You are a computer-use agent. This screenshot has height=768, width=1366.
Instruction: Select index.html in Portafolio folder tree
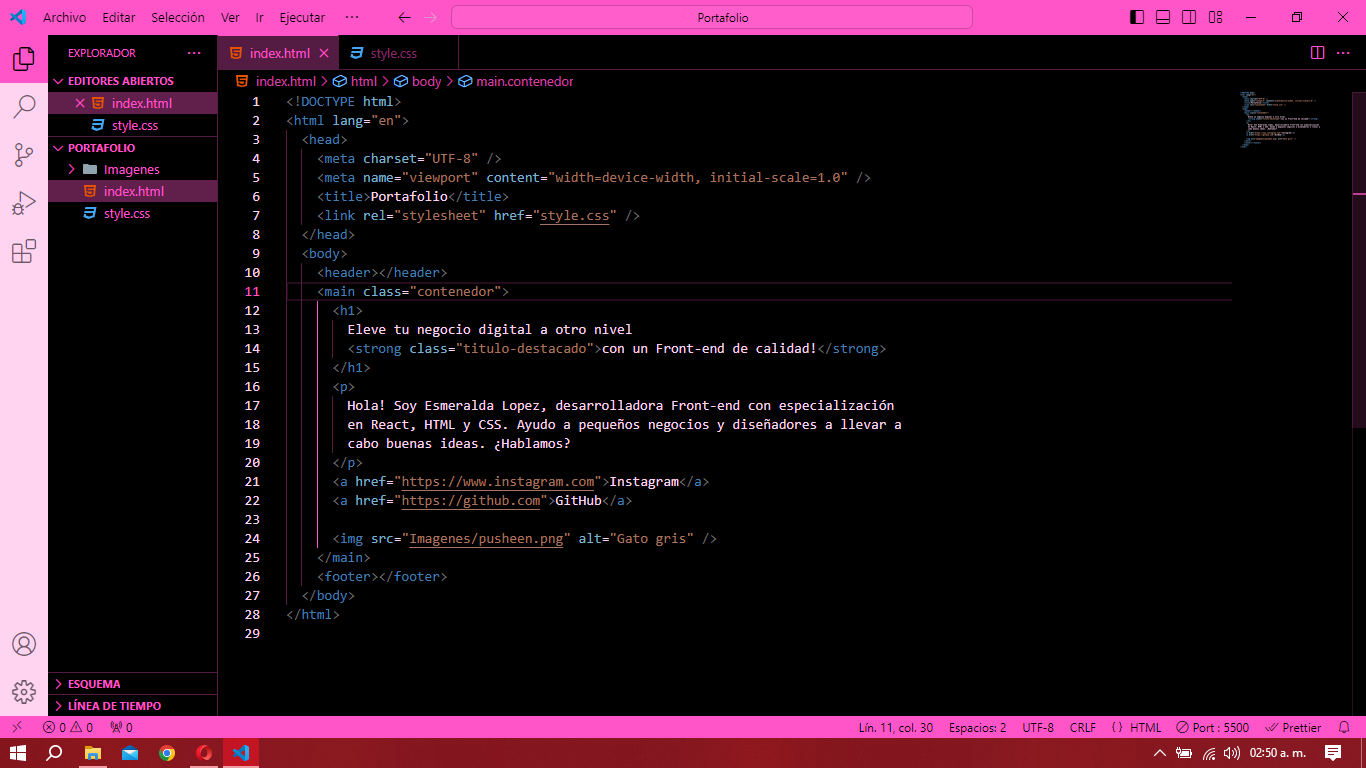134,191
